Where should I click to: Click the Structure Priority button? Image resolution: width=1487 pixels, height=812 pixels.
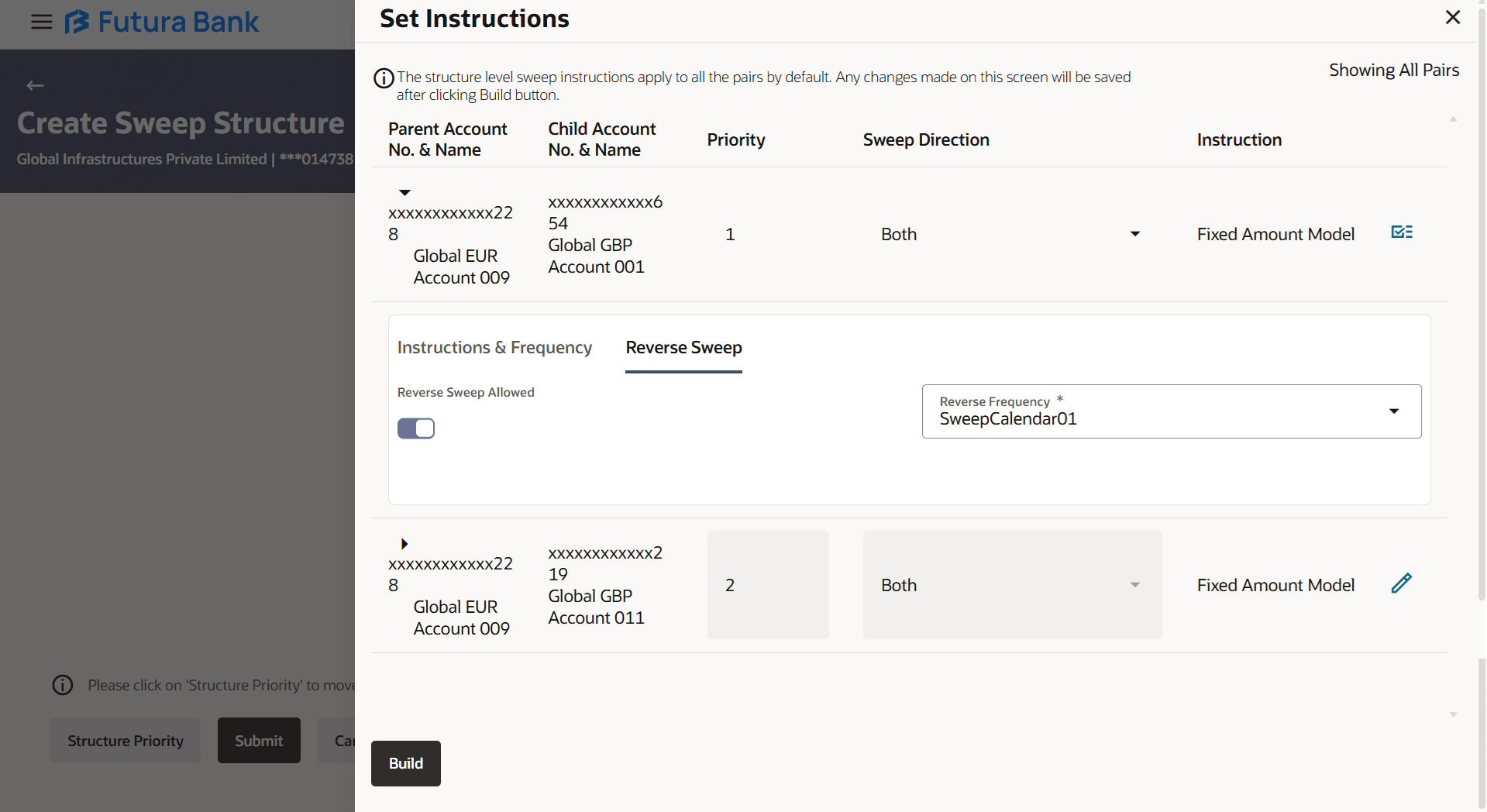[126, 741]
